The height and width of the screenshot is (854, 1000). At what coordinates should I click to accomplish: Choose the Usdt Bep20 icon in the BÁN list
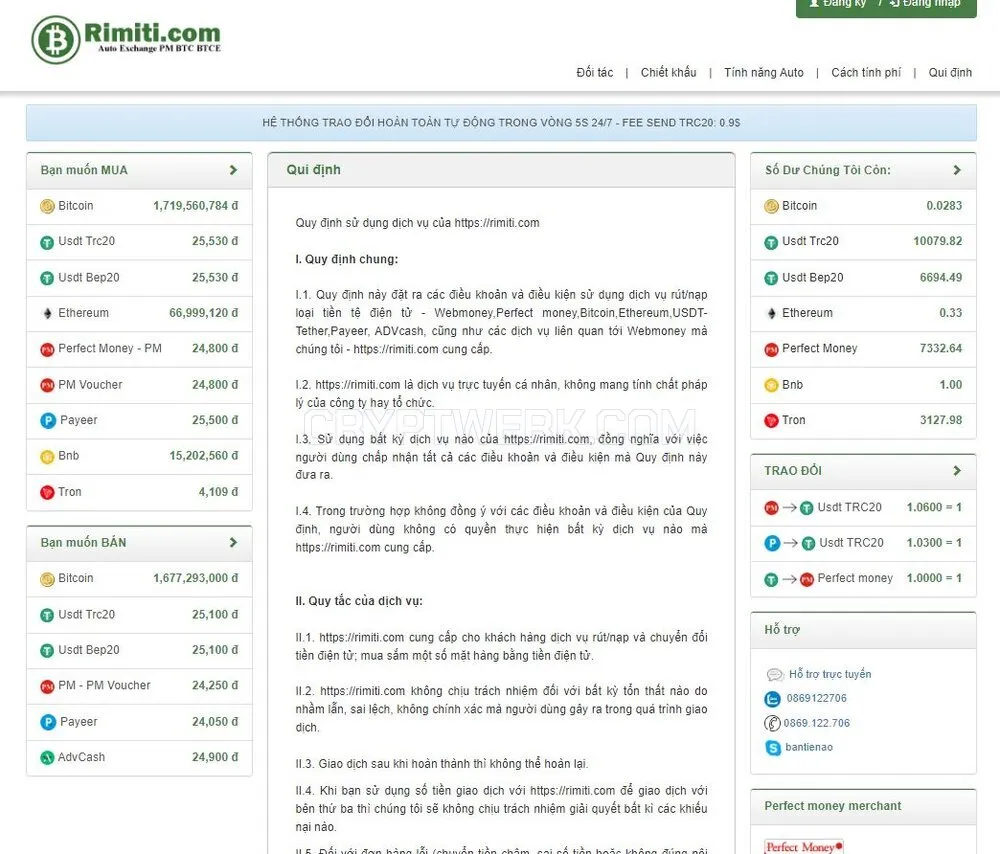[47, 651]
